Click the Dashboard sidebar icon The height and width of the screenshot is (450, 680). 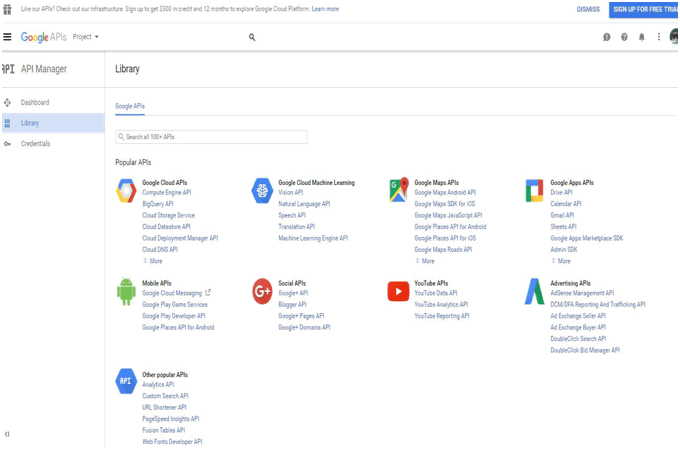7,103
